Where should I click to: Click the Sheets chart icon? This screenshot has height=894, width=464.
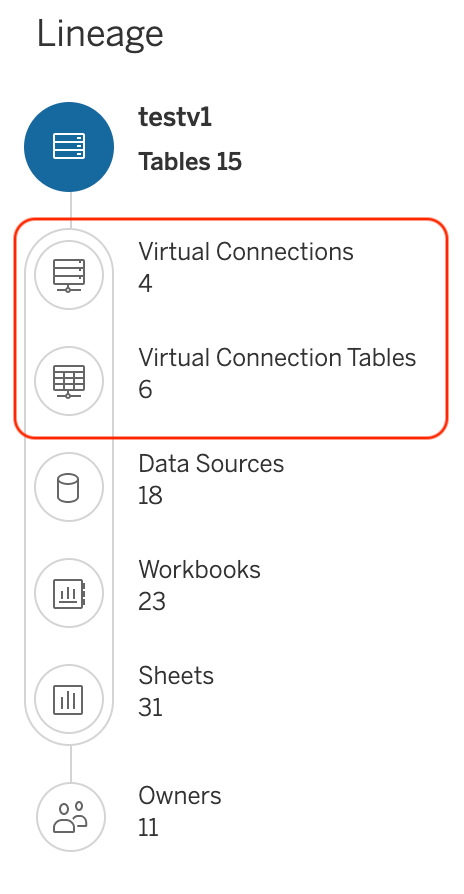pos(69,699)
